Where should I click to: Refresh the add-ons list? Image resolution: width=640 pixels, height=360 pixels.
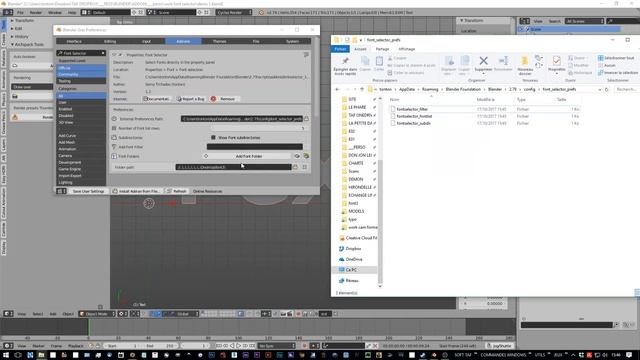(177, 191)
